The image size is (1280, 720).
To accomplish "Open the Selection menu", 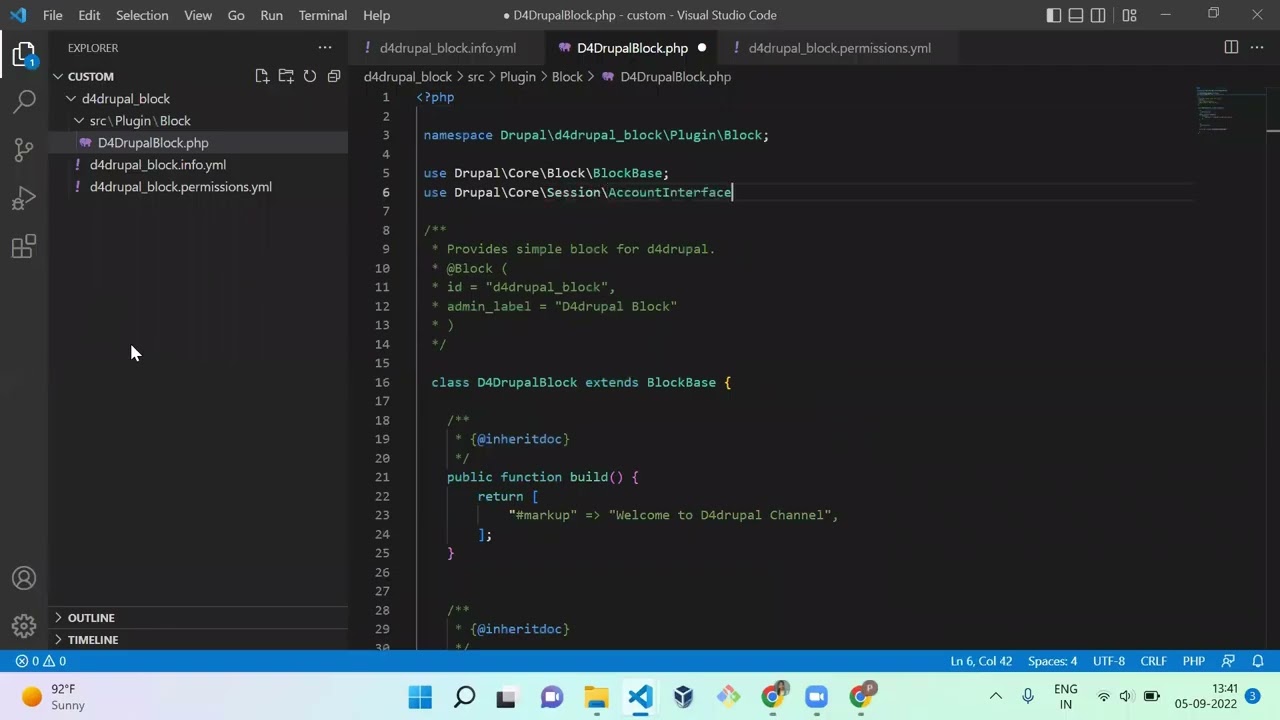I will point(142,15).
